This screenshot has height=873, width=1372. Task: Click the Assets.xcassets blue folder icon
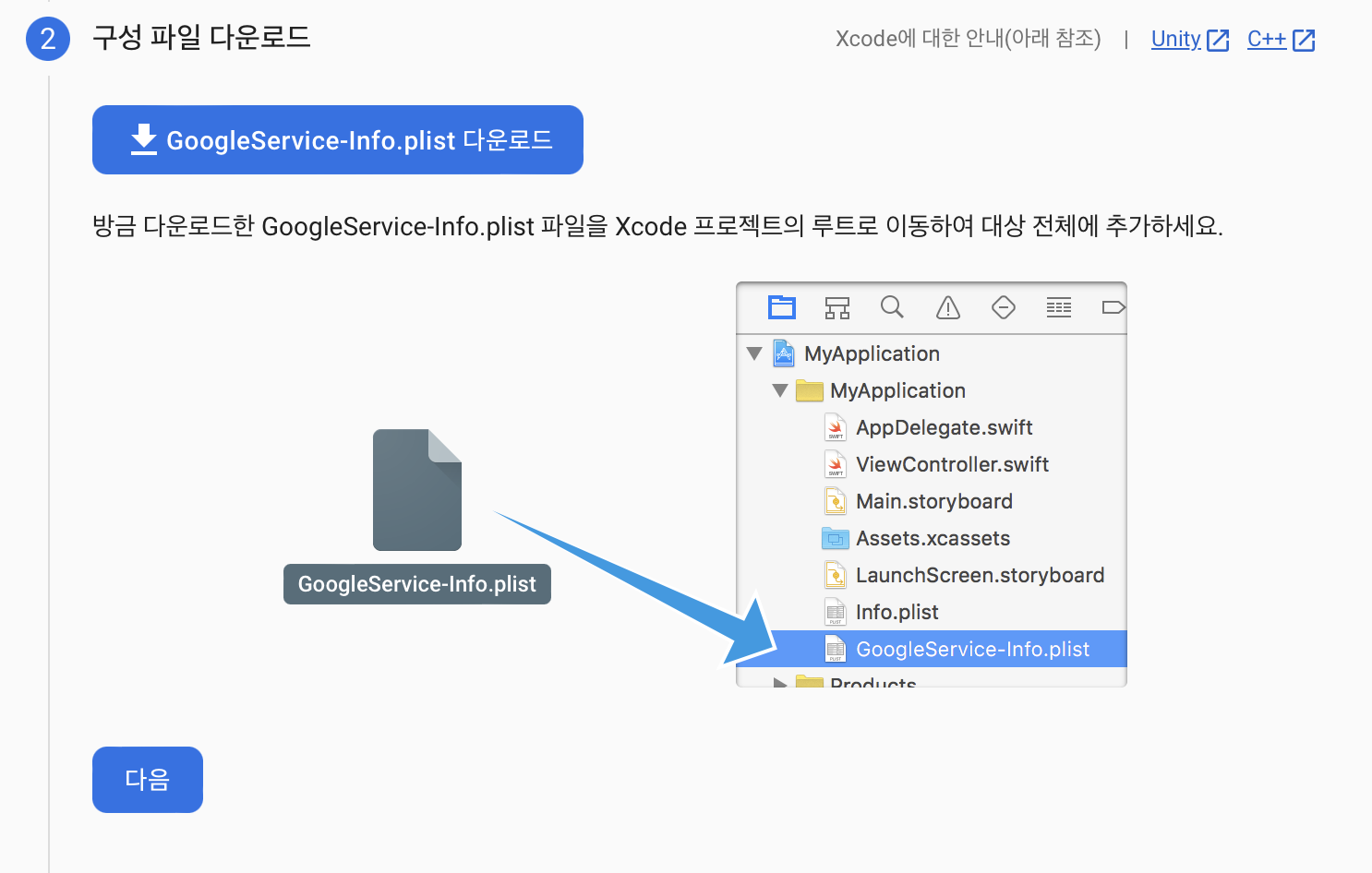[x=836, y=538]
